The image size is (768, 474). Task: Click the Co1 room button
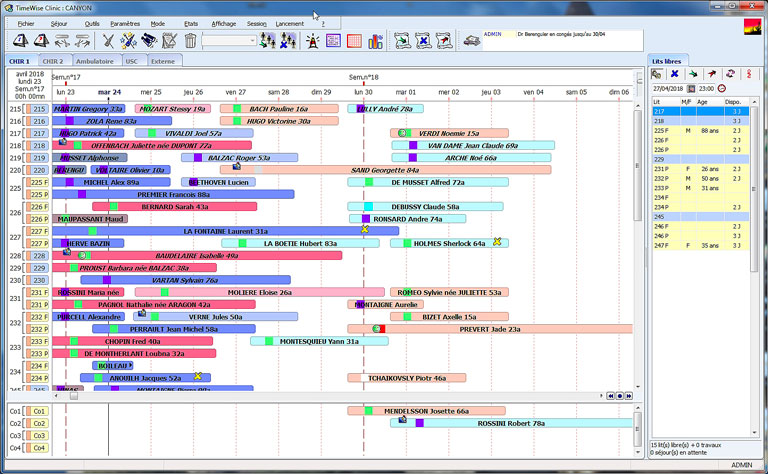pos(39,411)
